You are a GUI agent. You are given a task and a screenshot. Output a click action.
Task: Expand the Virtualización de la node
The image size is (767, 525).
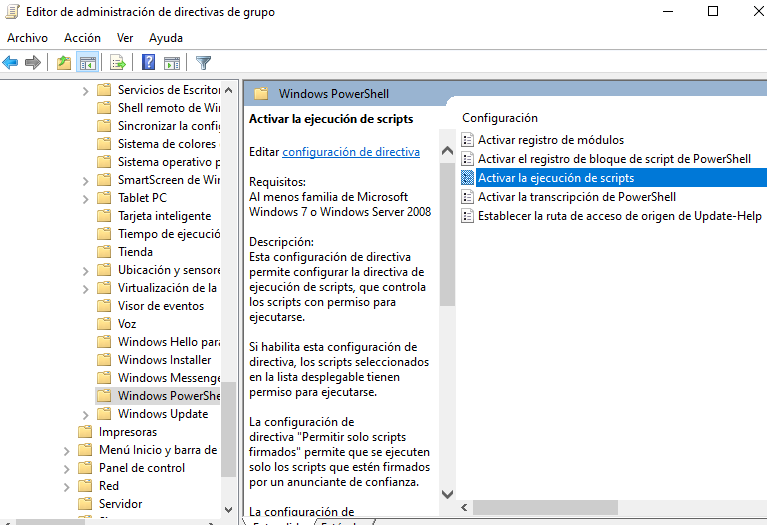coord(86,289)
